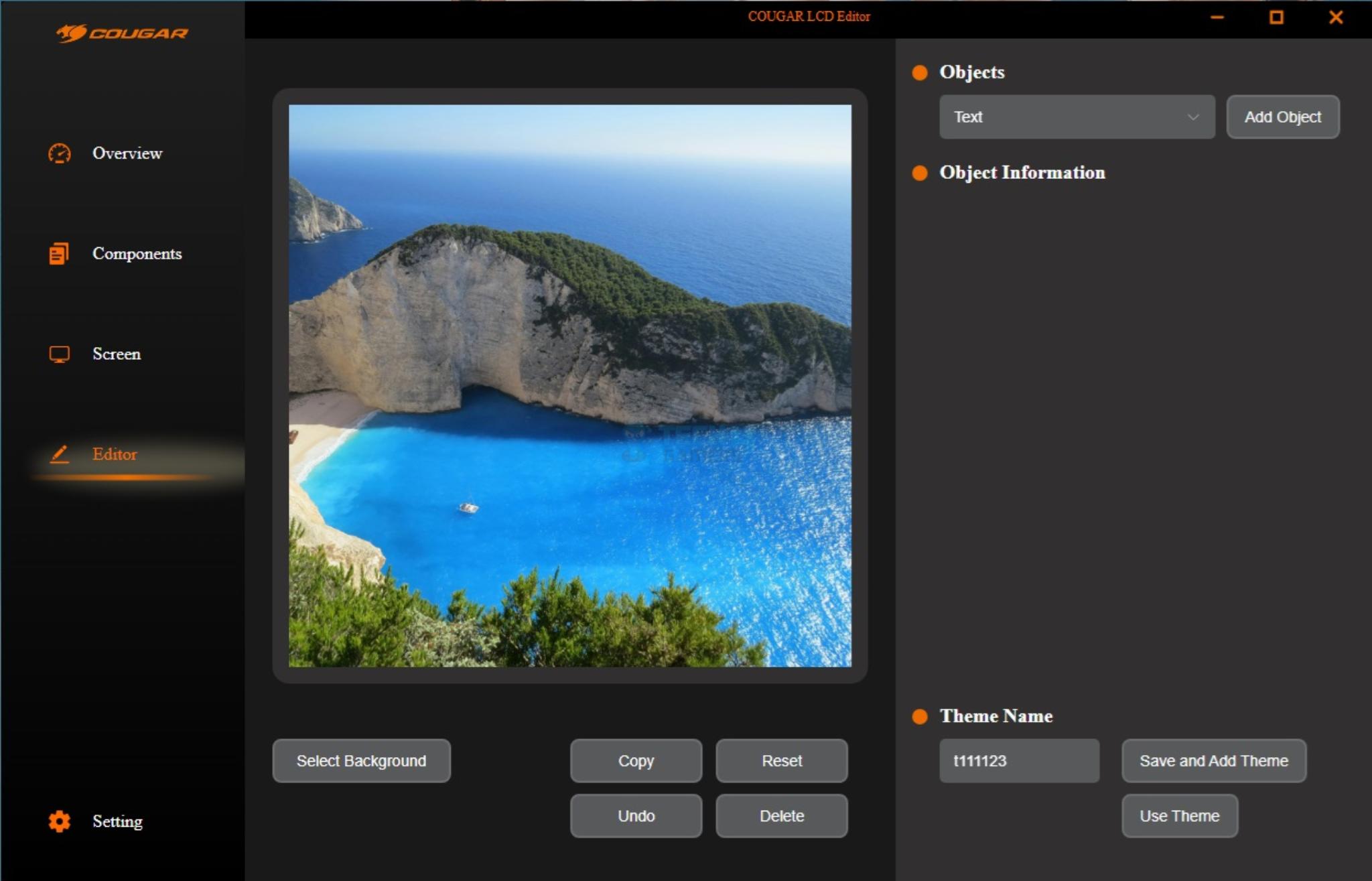
Task: Click the Setting gear icon
Action: coord(59,821)
